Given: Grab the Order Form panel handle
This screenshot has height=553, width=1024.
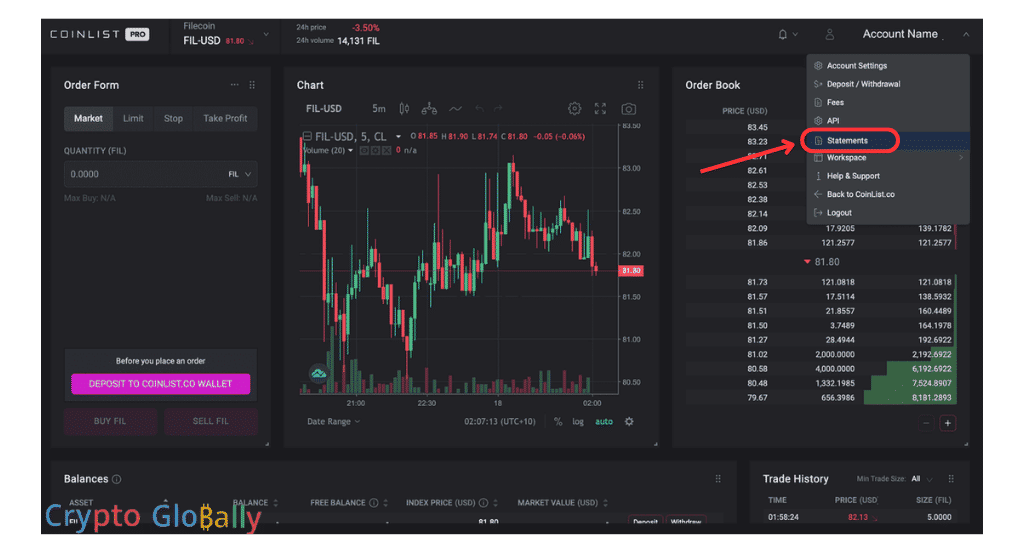Looking at the screenshot, I should click(x=252, y=85).
